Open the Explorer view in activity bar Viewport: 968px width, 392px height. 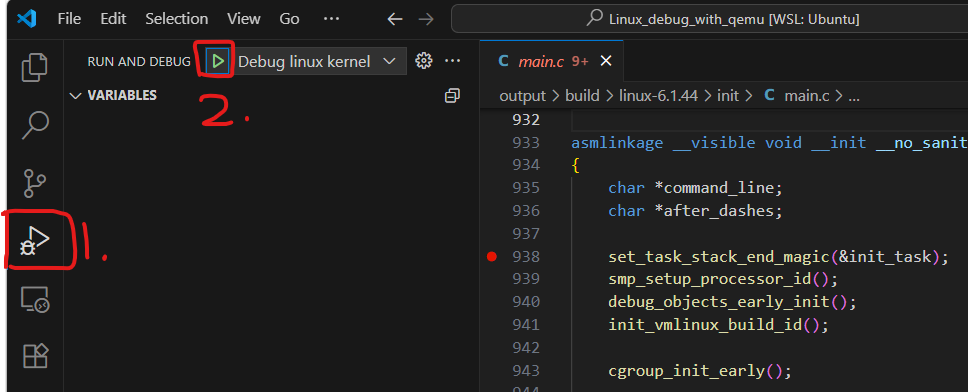click(35, 67)
